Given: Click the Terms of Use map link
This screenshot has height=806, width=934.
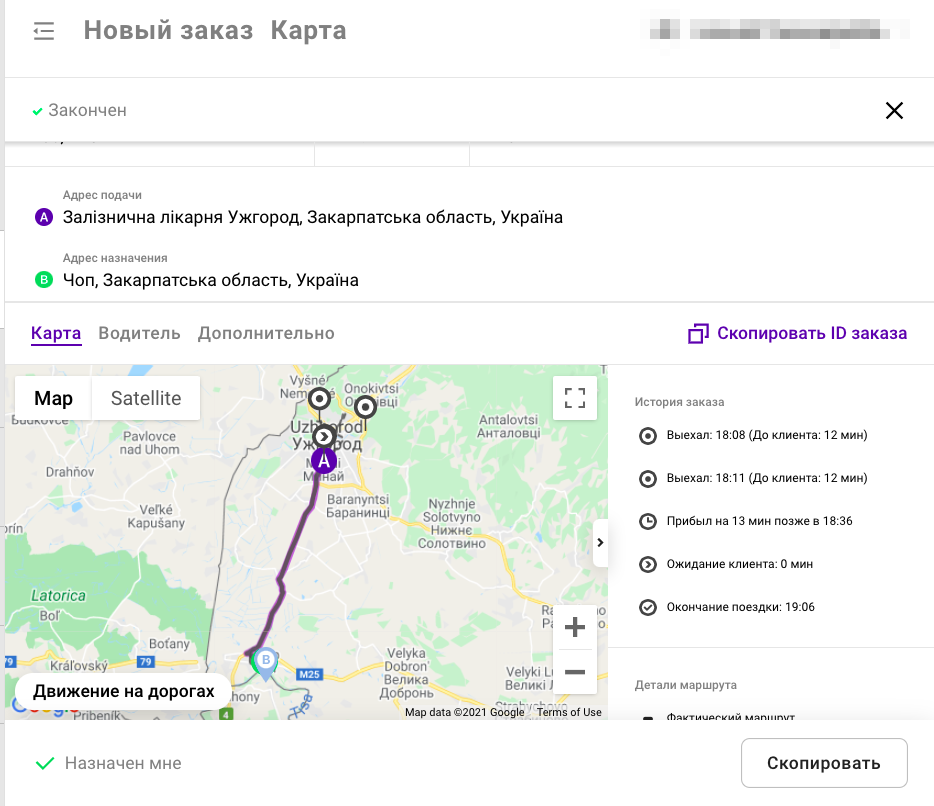Looking at the screenshot, I should 569,712.
